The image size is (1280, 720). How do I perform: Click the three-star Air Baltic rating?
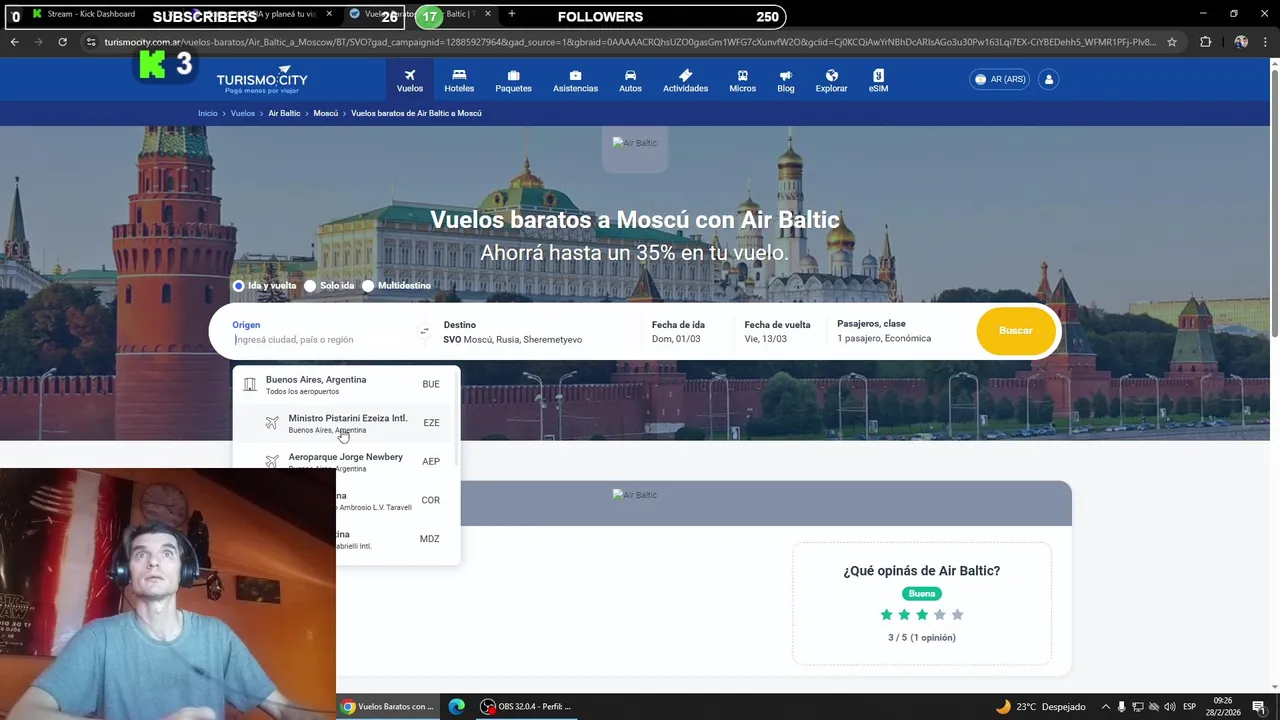tap(922, 615)
